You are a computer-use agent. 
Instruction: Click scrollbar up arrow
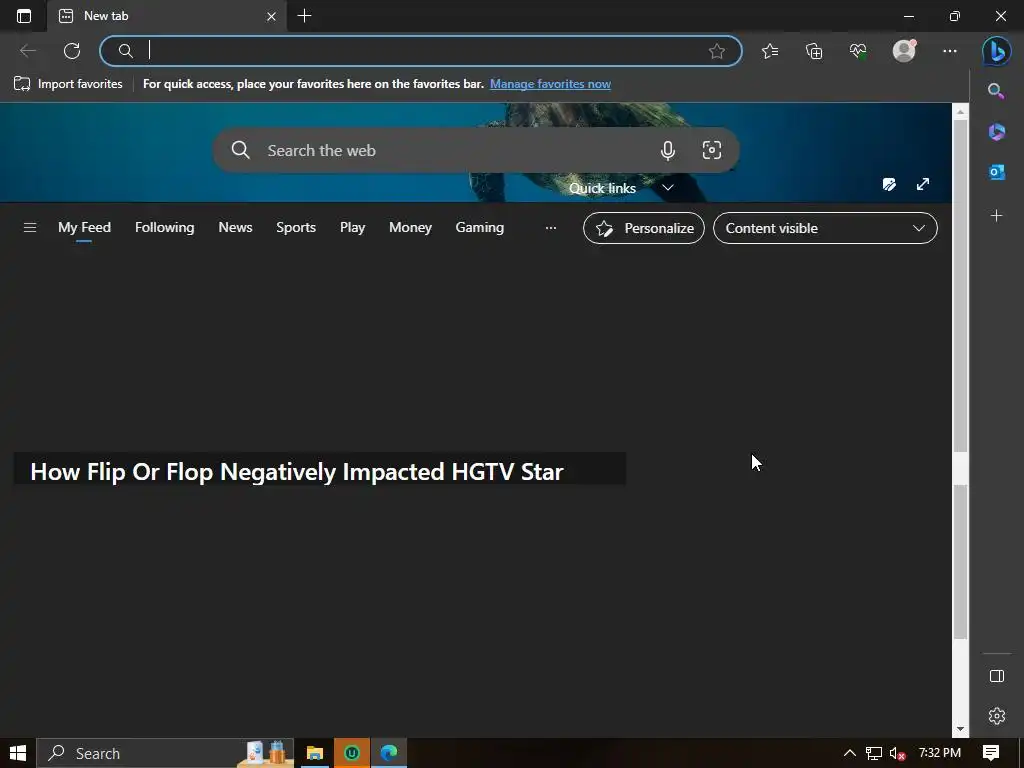[960, 112]
